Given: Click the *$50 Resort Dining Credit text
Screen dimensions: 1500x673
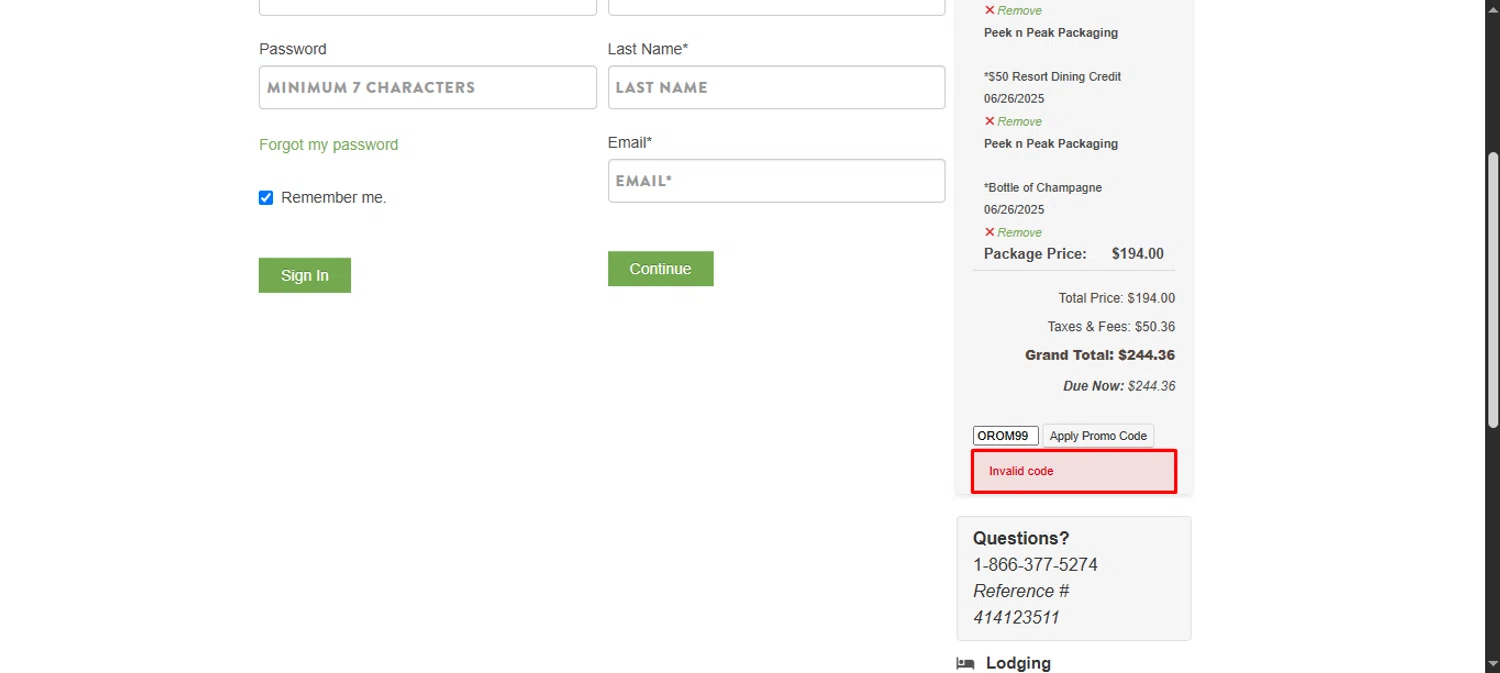Looking at the screenshot, I should click(x=1052, y=76).
